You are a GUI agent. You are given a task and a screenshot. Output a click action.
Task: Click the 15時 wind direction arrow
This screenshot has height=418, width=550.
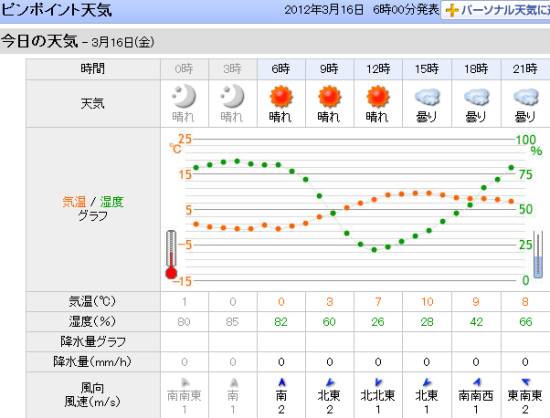point(427,383)
